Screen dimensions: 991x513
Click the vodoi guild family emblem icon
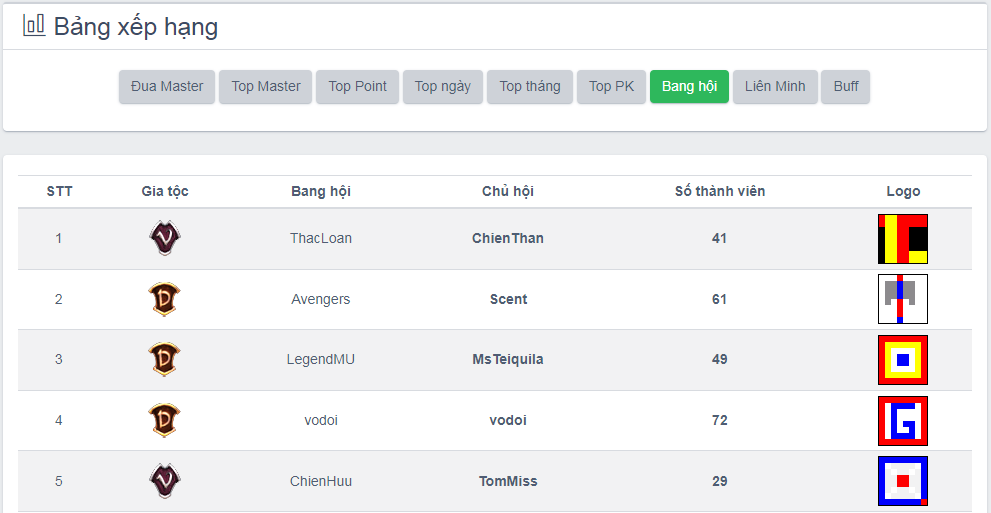click(165, 420)
